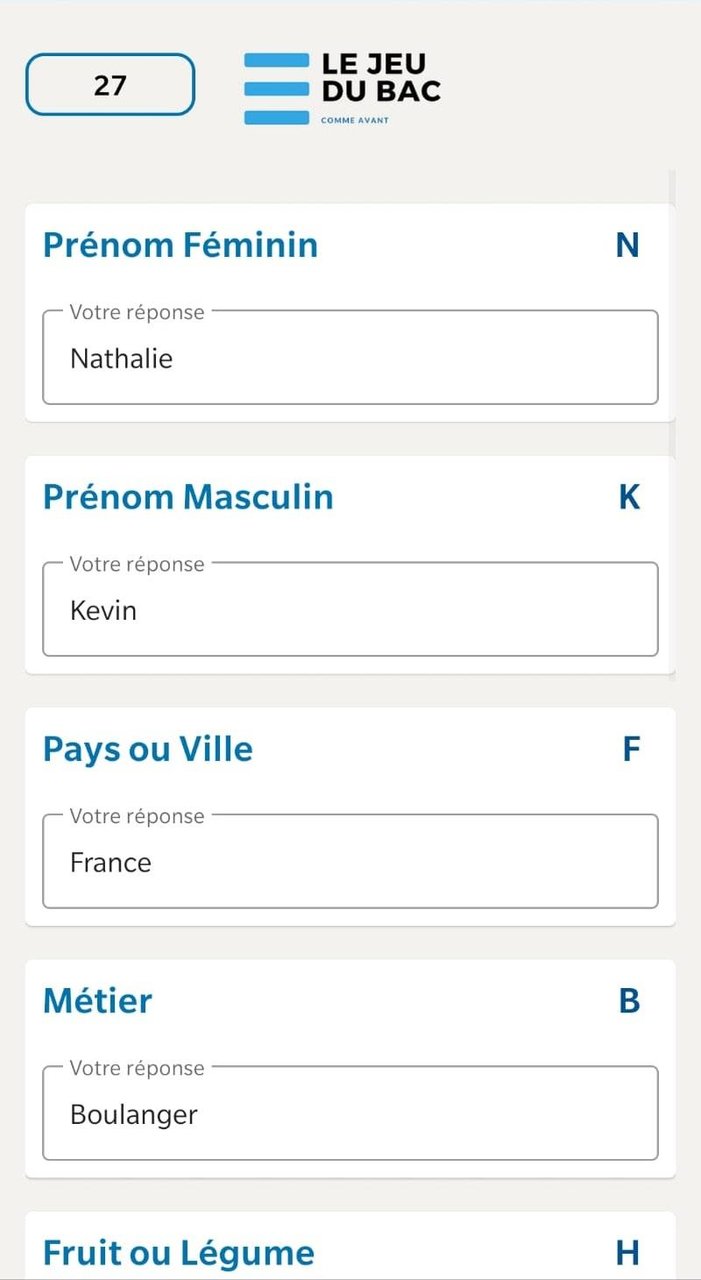Screen dimensions: 701x1280
Task: Click the Fruit ou Légume heading
Action: [178, 1251]
